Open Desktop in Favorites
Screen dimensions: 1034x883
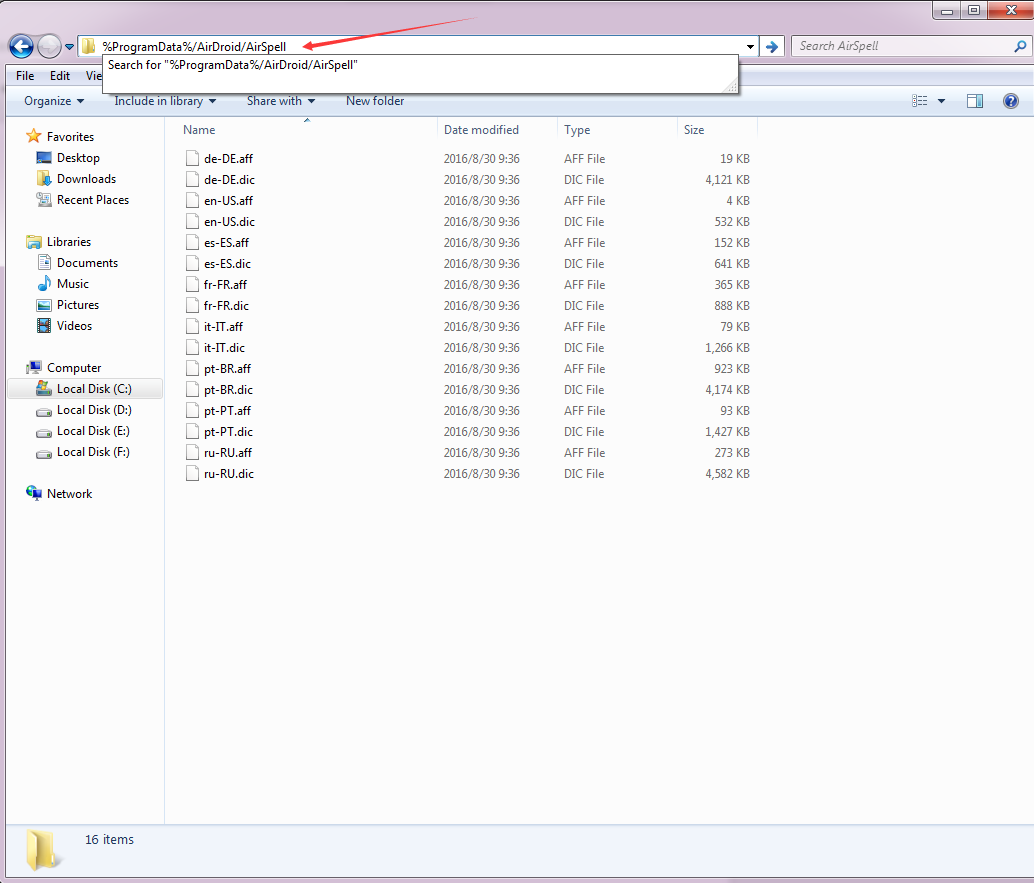[x=69, y=158]
